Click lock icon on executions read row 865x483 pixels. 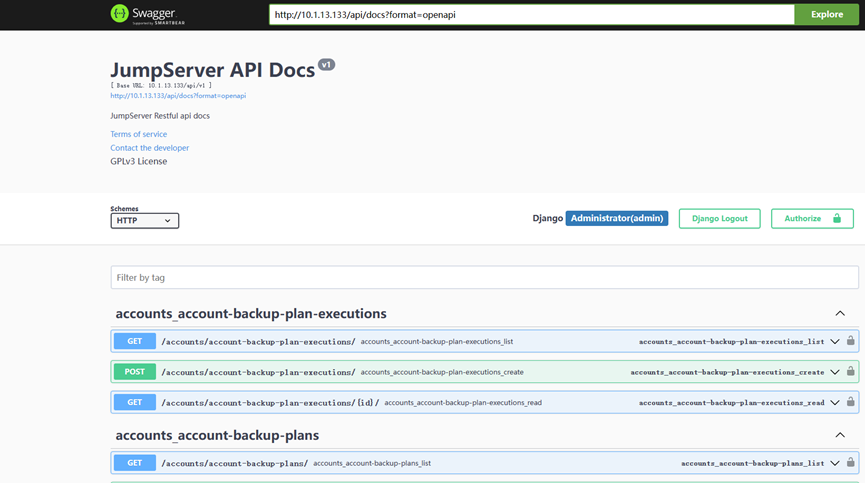[851, 402]
